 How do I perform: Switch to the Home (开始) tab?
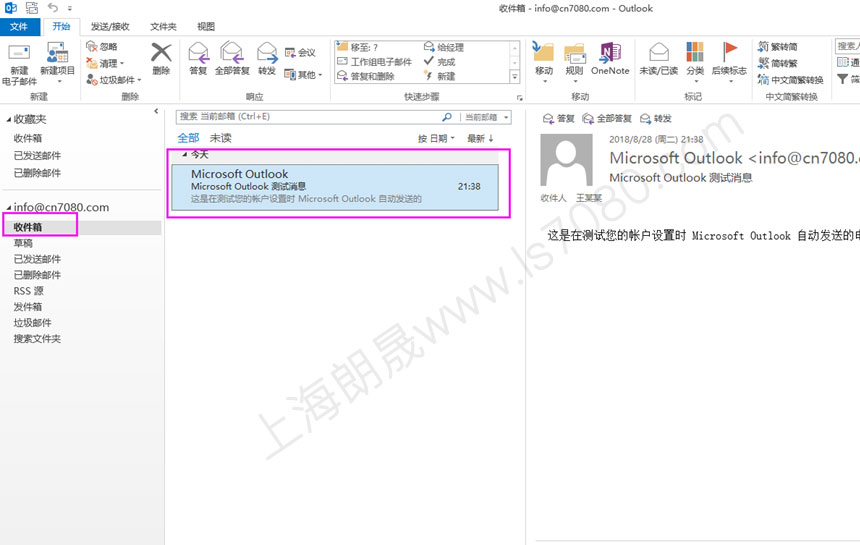pyautogui.click(x=61, y=26)
